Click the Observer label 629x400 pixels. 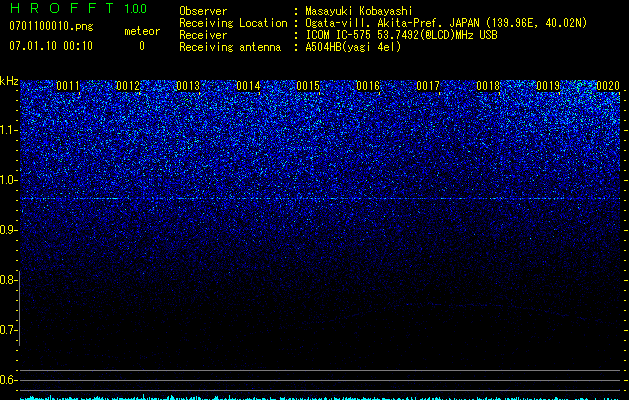click(203, 11)
